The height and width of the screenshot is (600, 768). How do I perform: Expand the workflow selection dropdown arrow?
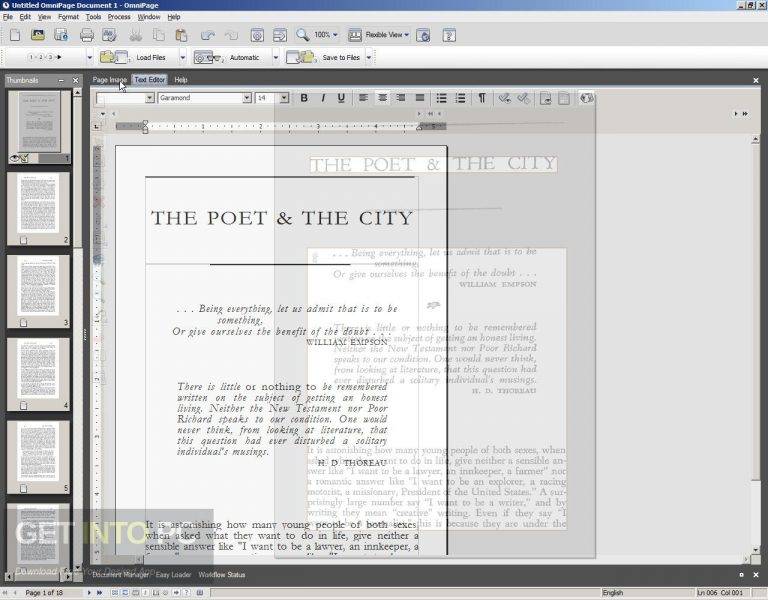pyautogui.click(x=90, y=57)
